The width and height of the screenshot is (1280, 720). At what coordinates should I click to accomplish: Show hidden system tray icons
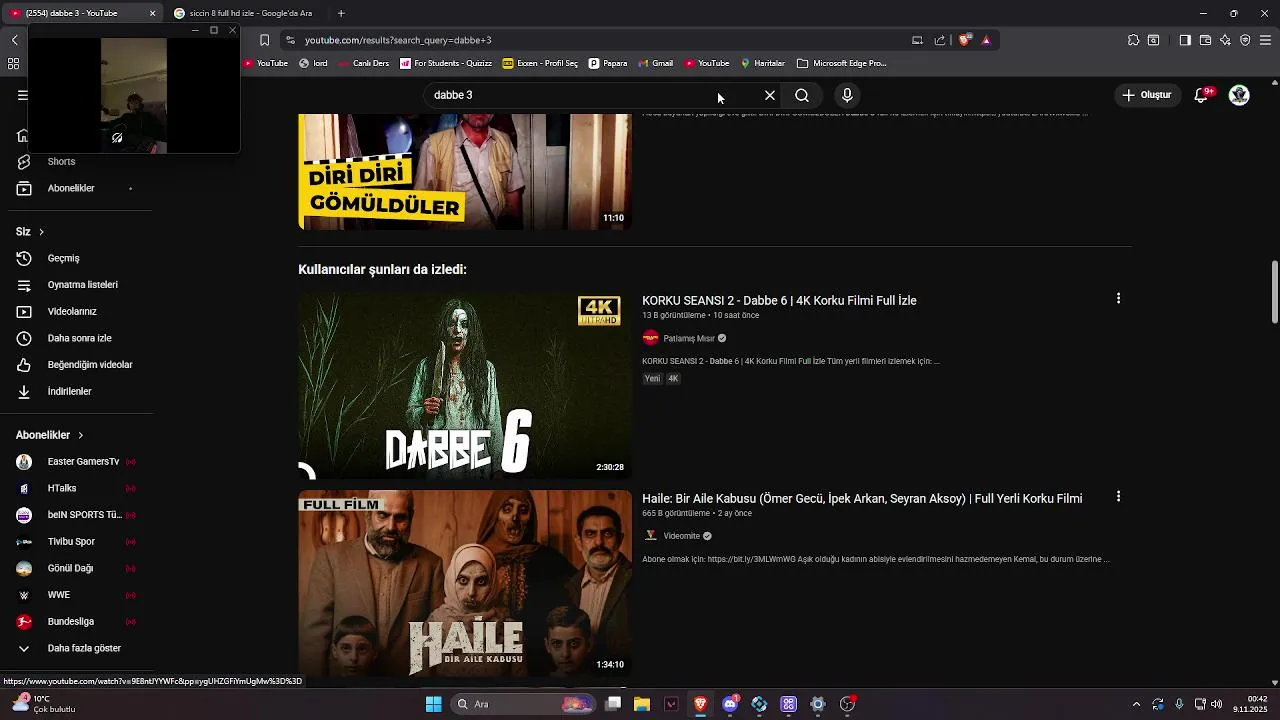1136,704
